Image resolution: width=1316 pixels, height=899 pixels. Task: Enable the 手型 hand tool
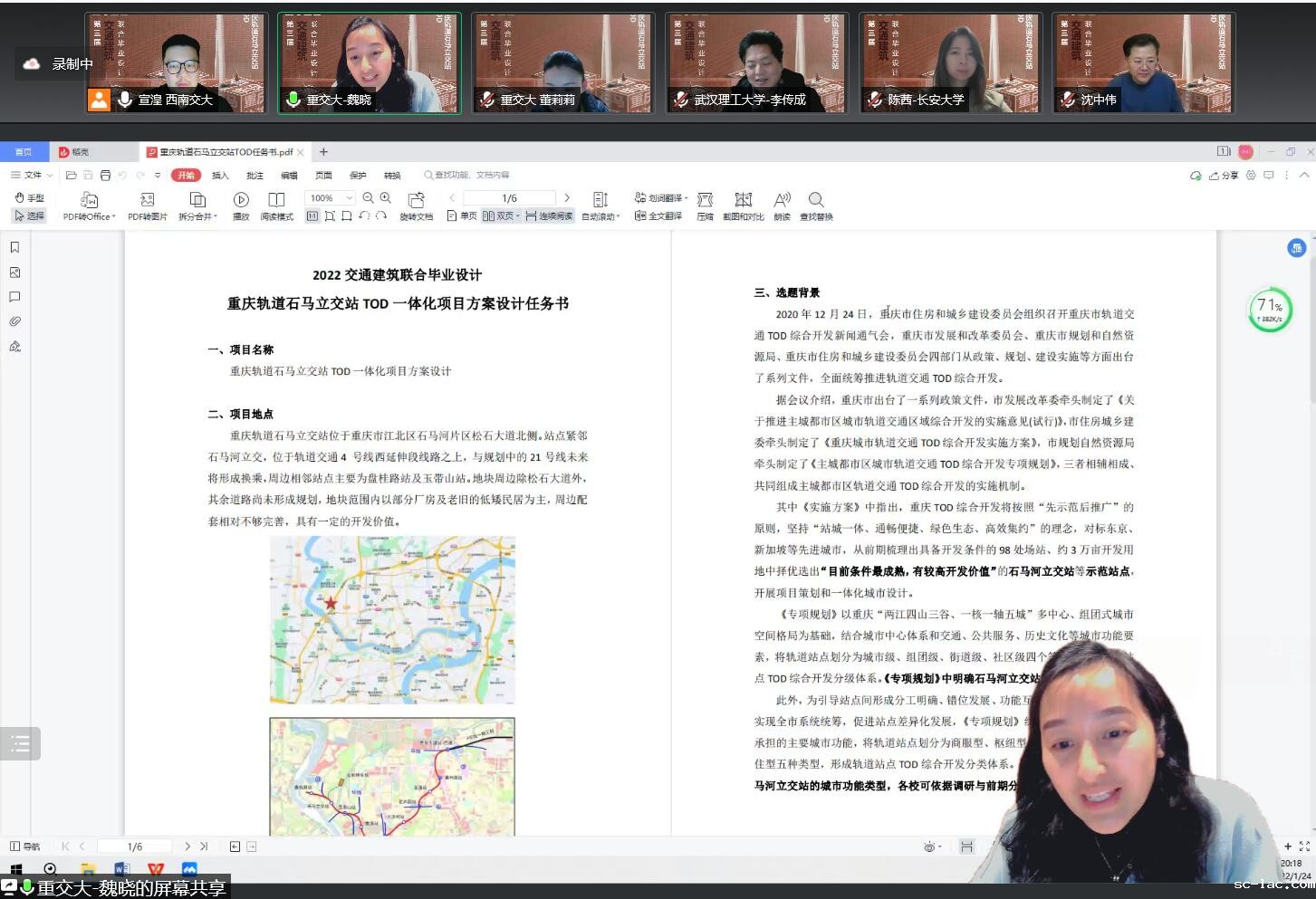click(29, 198)
